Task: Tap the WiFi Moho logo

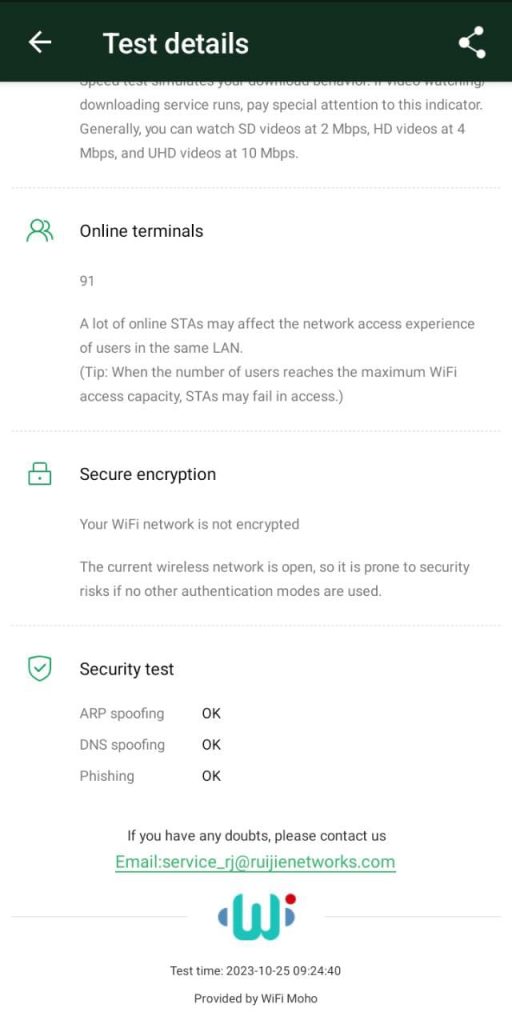Action: click(256, 917)
